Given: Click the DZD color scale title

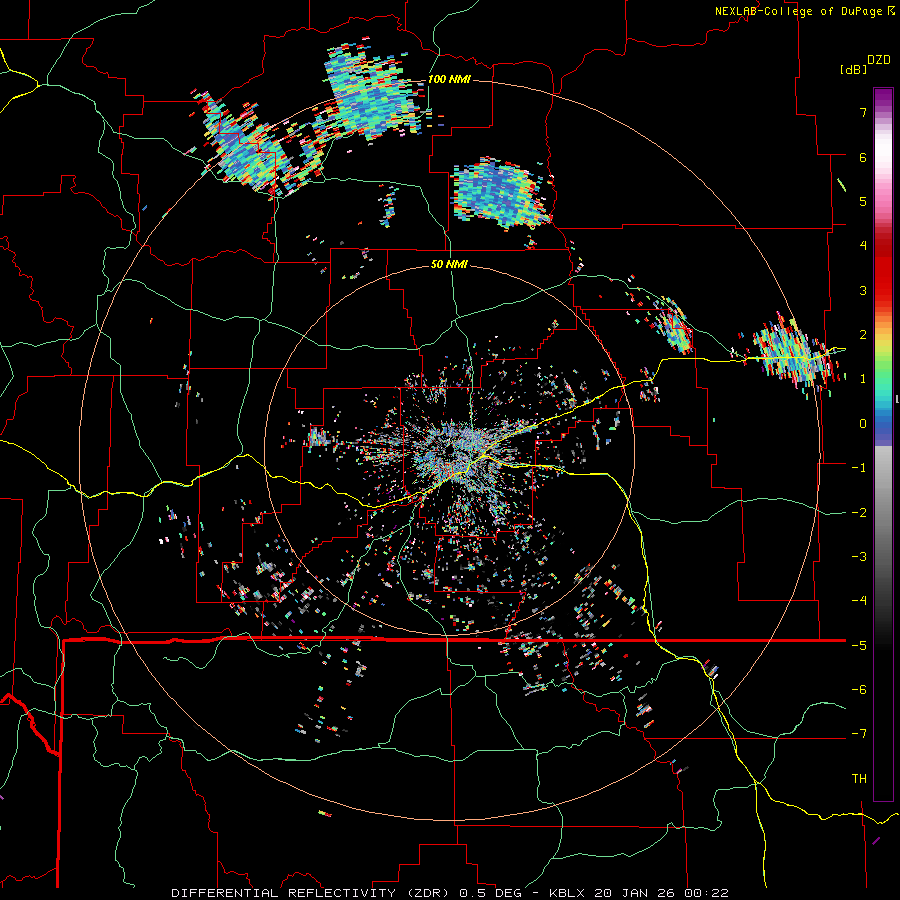Looking at the screenshot, I should (879, 60).
